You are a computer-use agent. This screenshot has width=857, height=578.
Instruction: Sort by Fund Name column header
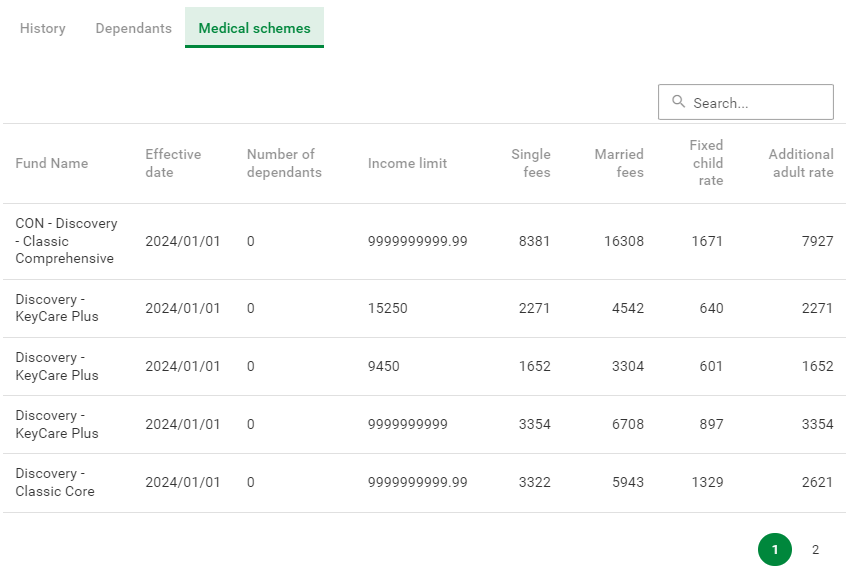(52, 163)
